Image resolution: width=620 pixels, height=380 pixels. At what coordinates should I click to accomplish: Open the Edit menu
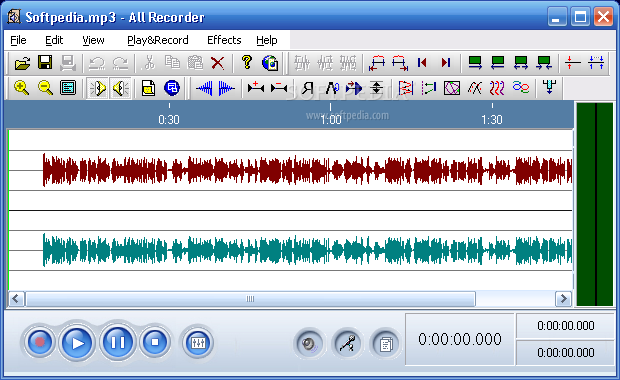tap(54, 40)
